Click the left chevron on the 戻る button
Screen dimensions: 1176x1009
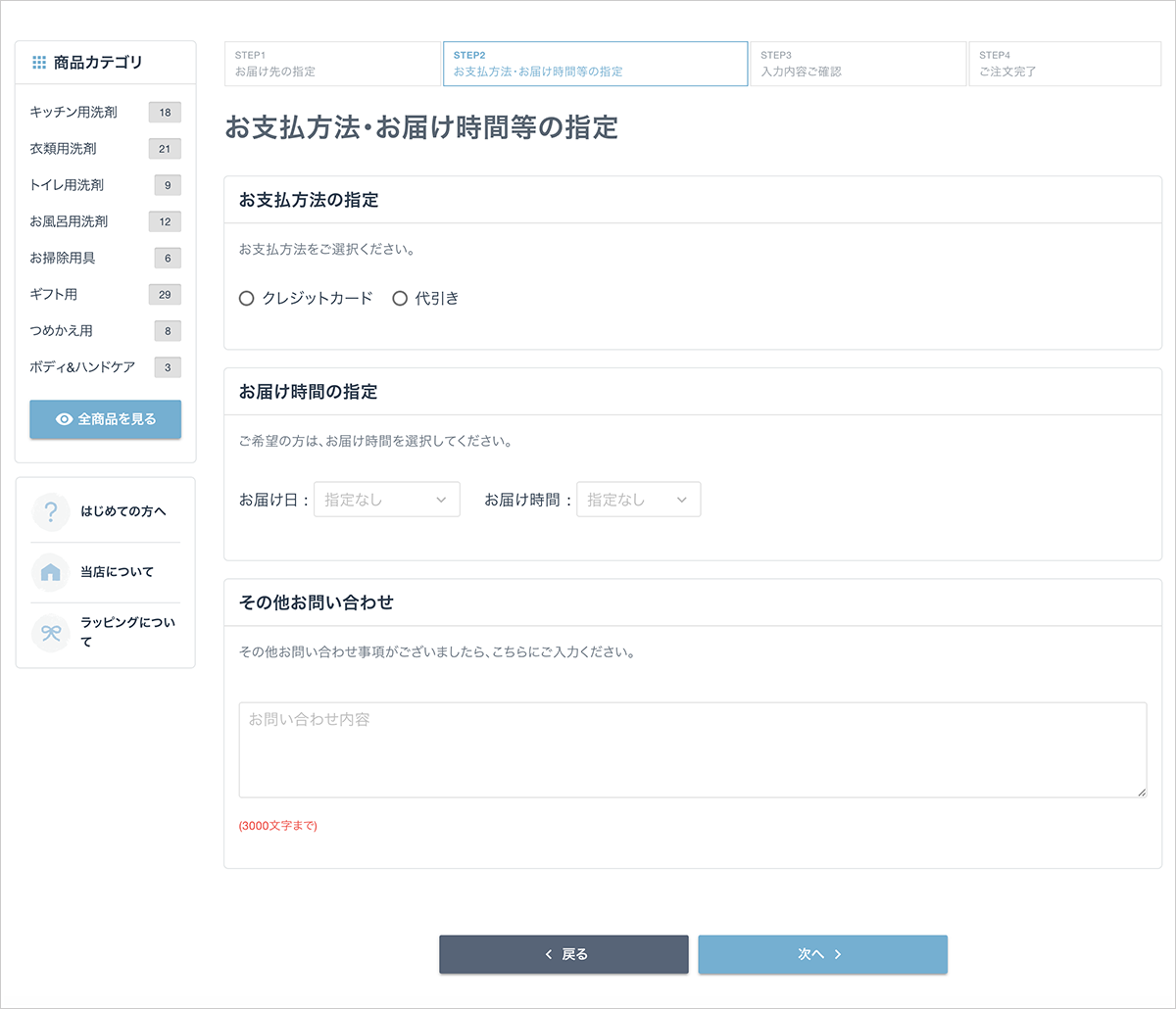(x=548, y=954)
